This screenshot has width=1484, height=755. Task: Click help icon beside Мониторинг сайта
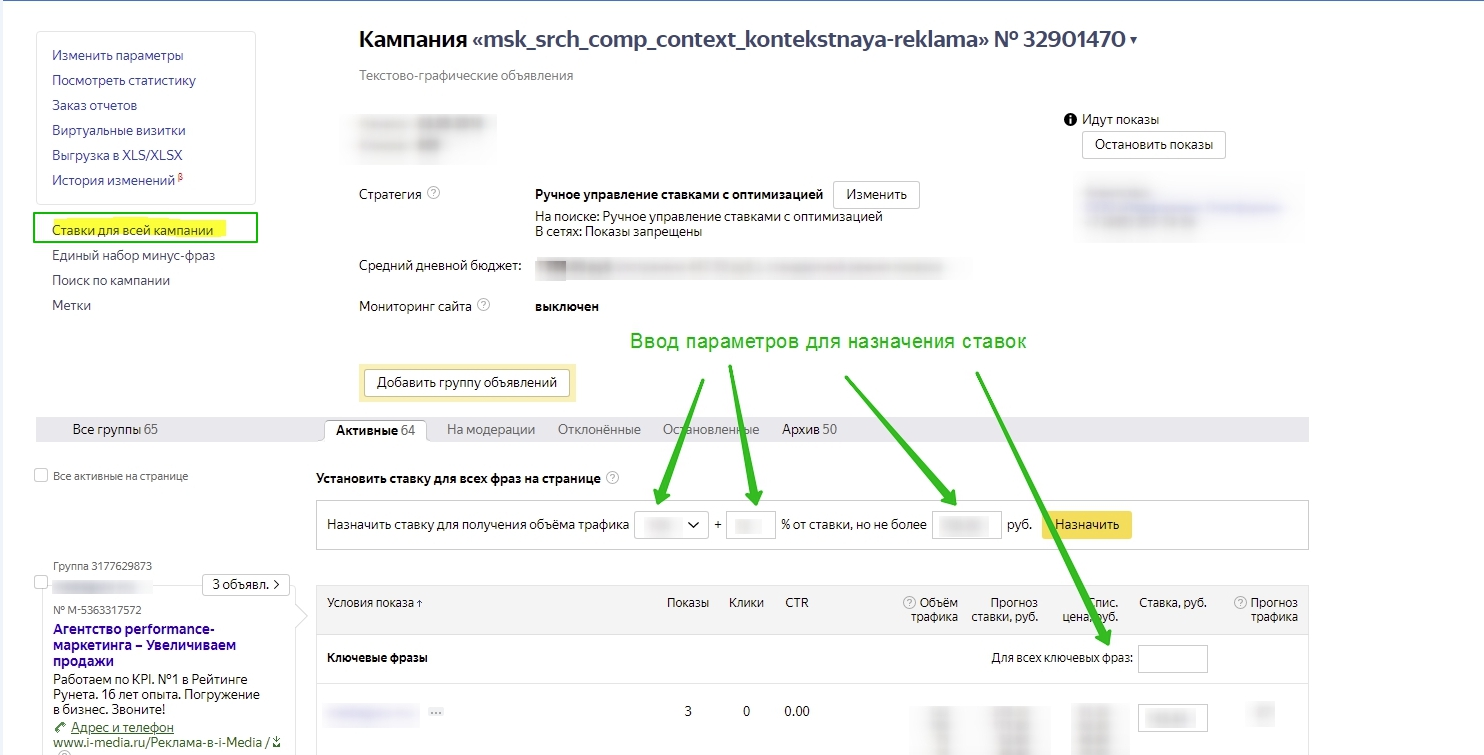[x=484, y=306]
